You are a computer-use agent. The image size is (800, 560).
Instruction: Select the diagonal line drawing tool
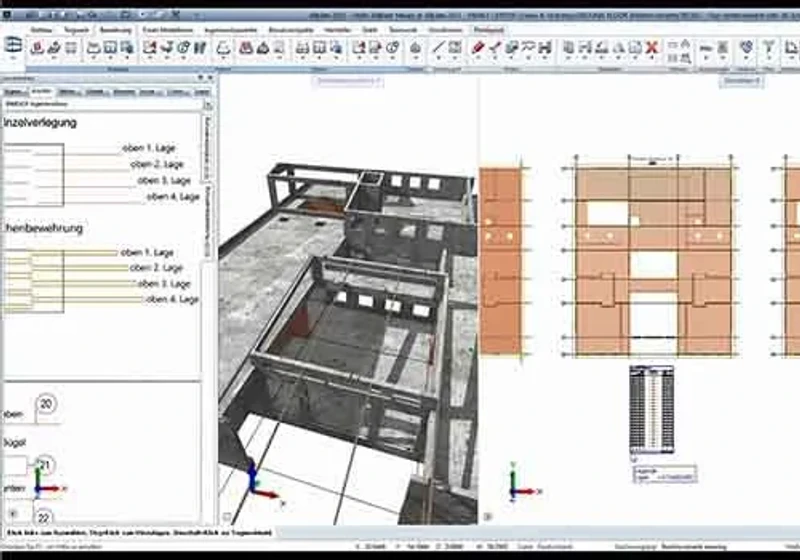[438, 47]
